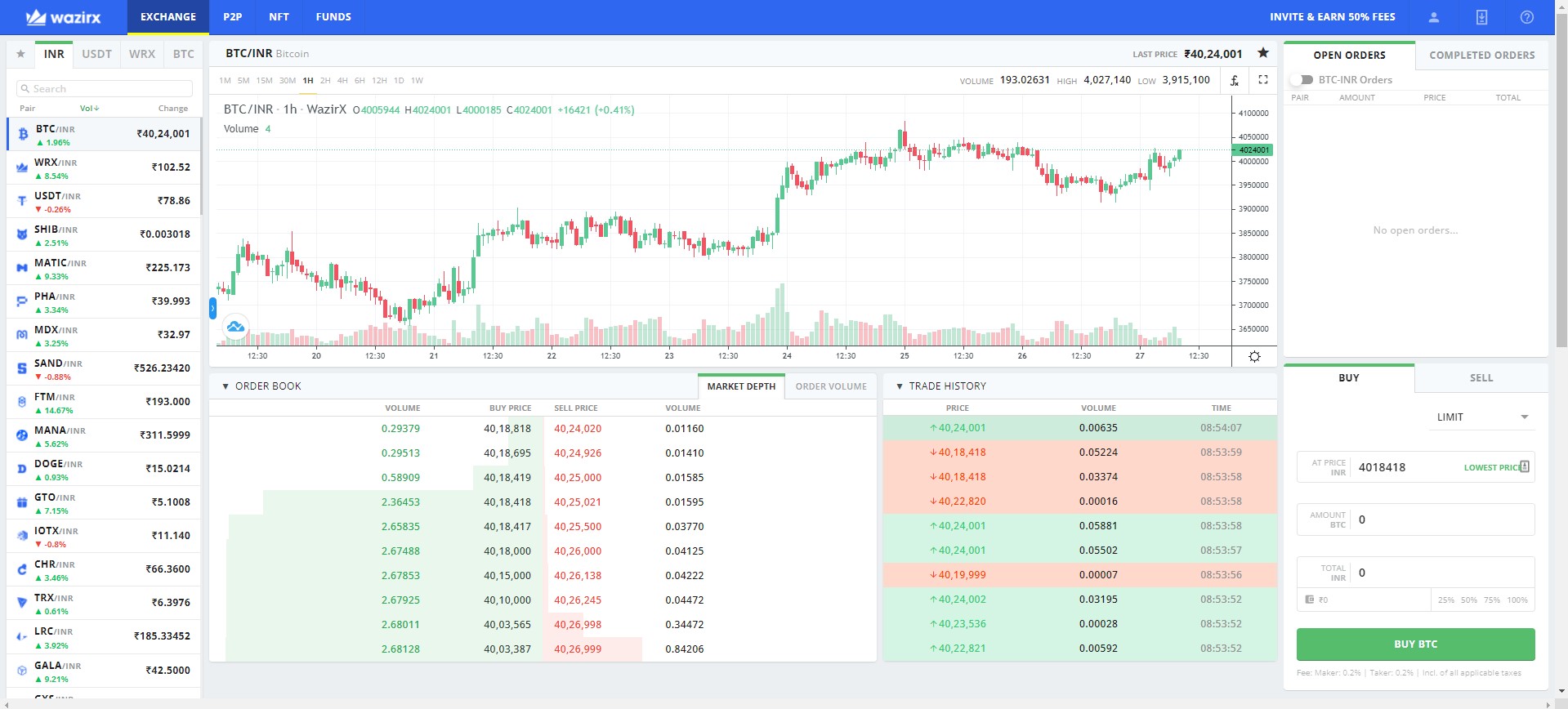1568x709 pixels.
Task: Mark BTC/INR as favorite star
Action: point(1263,53)
